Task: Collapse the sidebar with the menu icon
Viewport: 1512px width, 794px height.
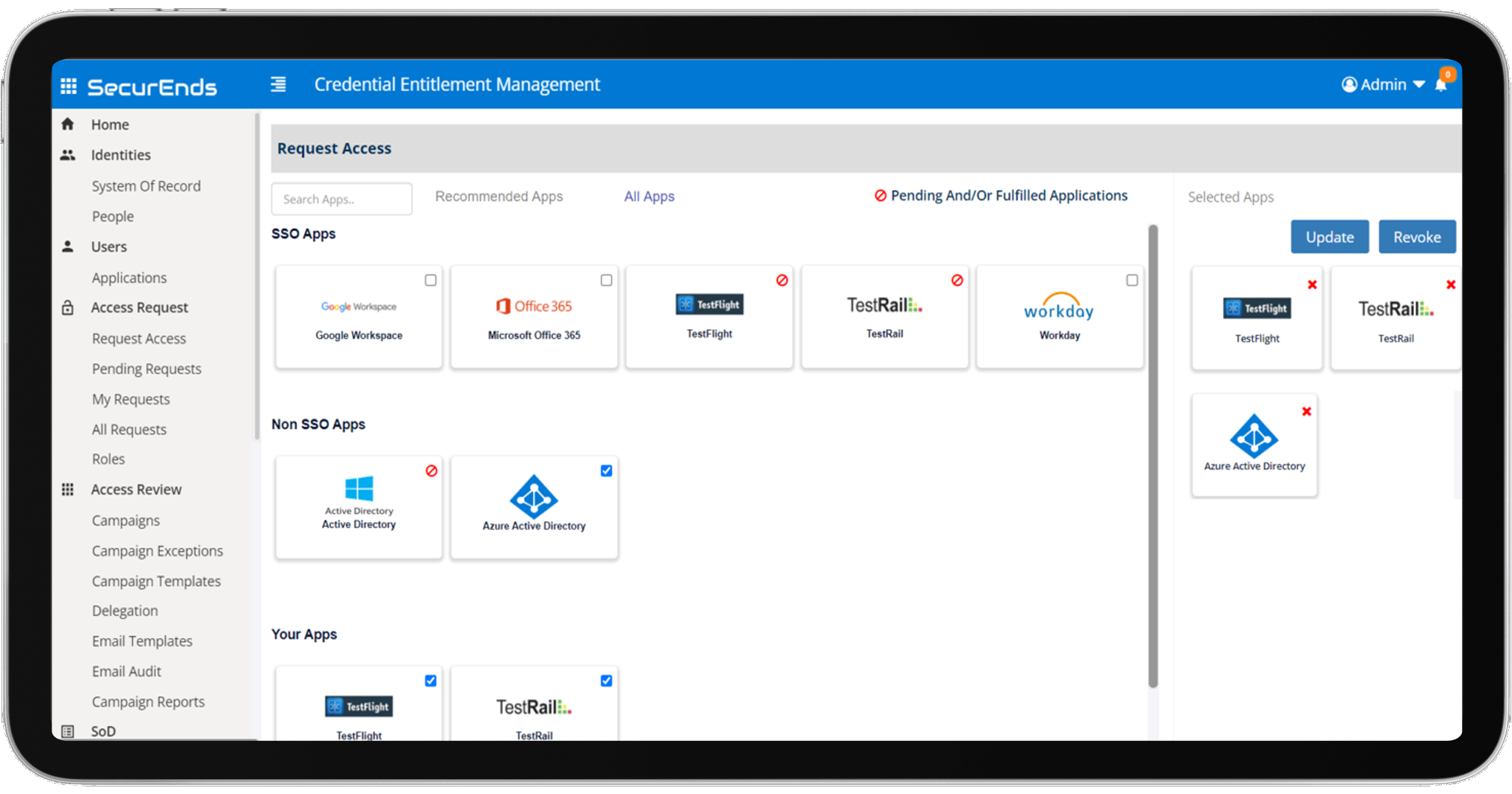Action: (278, 84)
